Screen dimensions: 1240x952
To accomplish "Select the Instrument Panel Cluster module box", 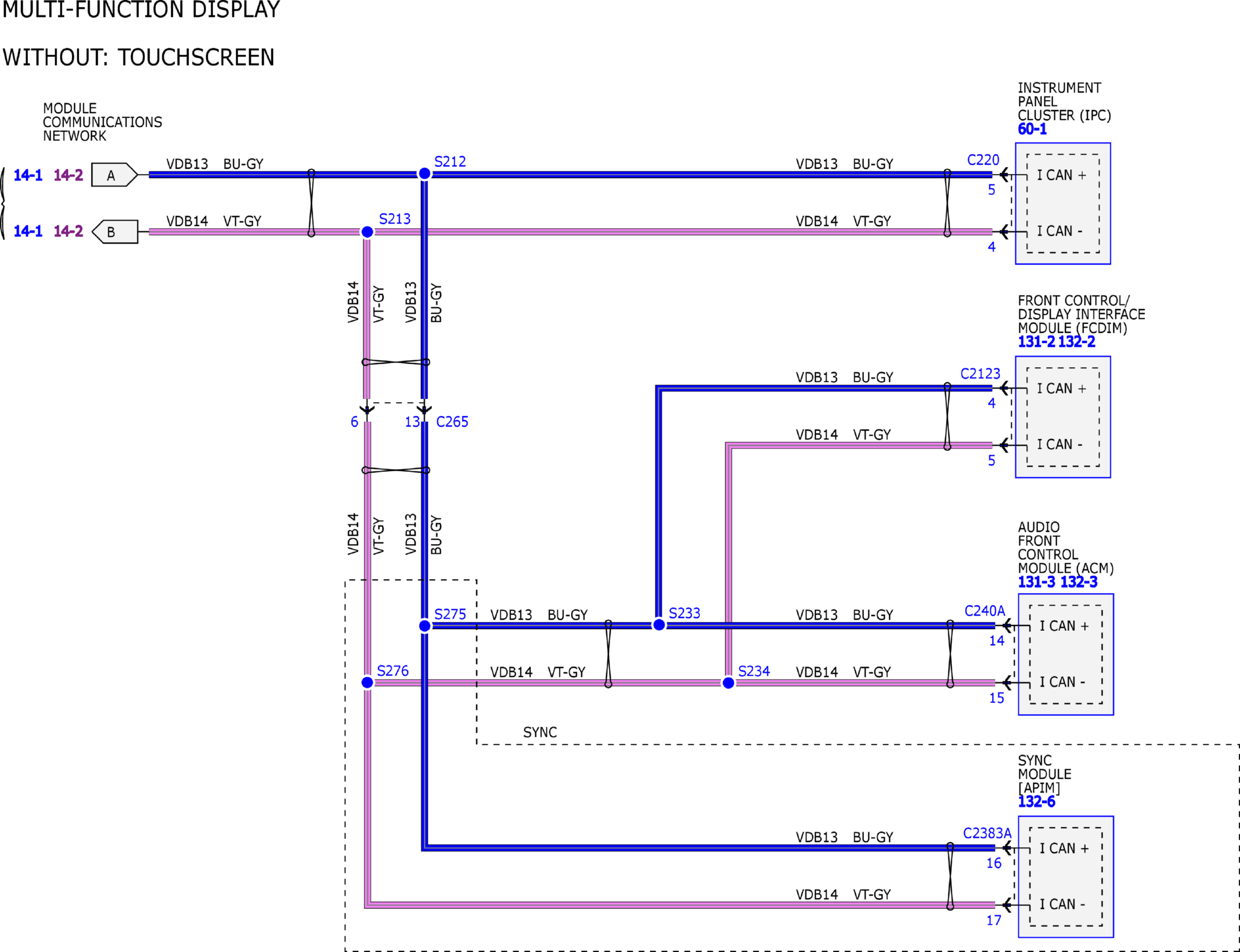I will tap(1062, 203).
